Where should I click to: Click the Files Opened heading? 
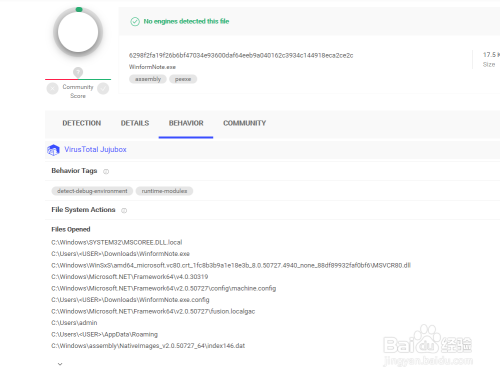tap(71, 229)
